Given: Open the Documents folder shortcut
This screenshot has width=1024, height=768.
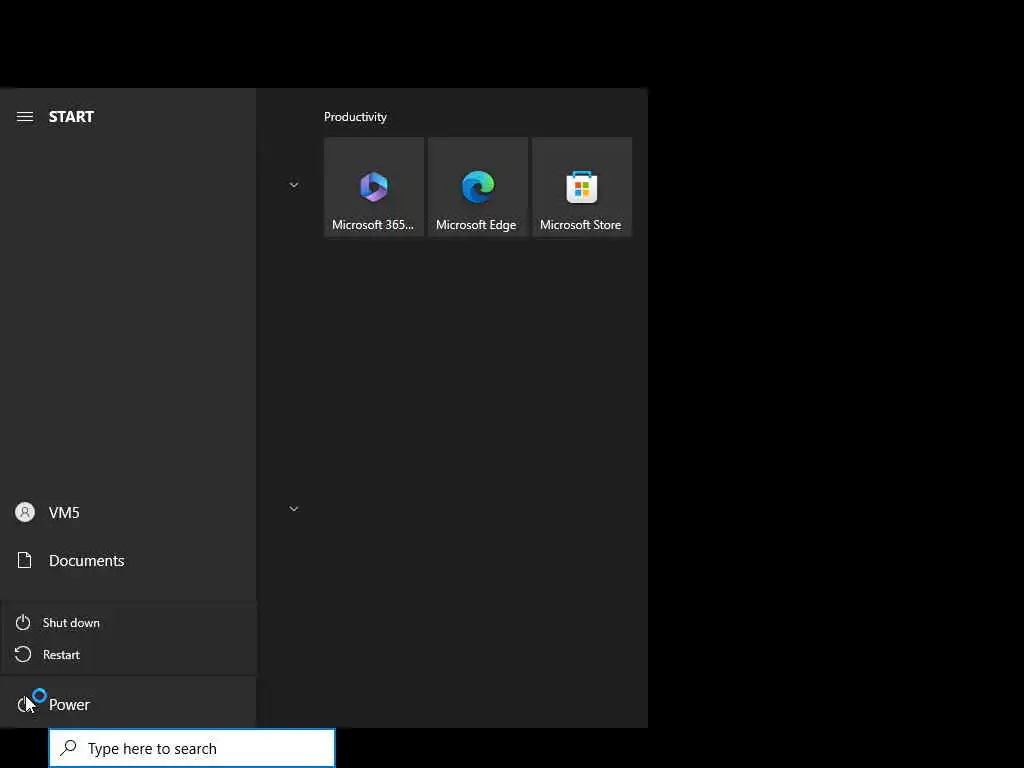Looking at the screenshot, I should tap(128, 560).
